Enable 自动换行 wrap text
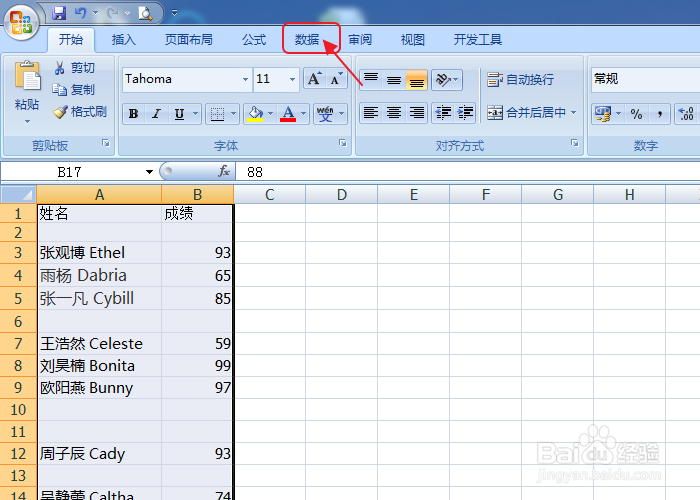This screenshot has height=500, width=700. point(521,80)
